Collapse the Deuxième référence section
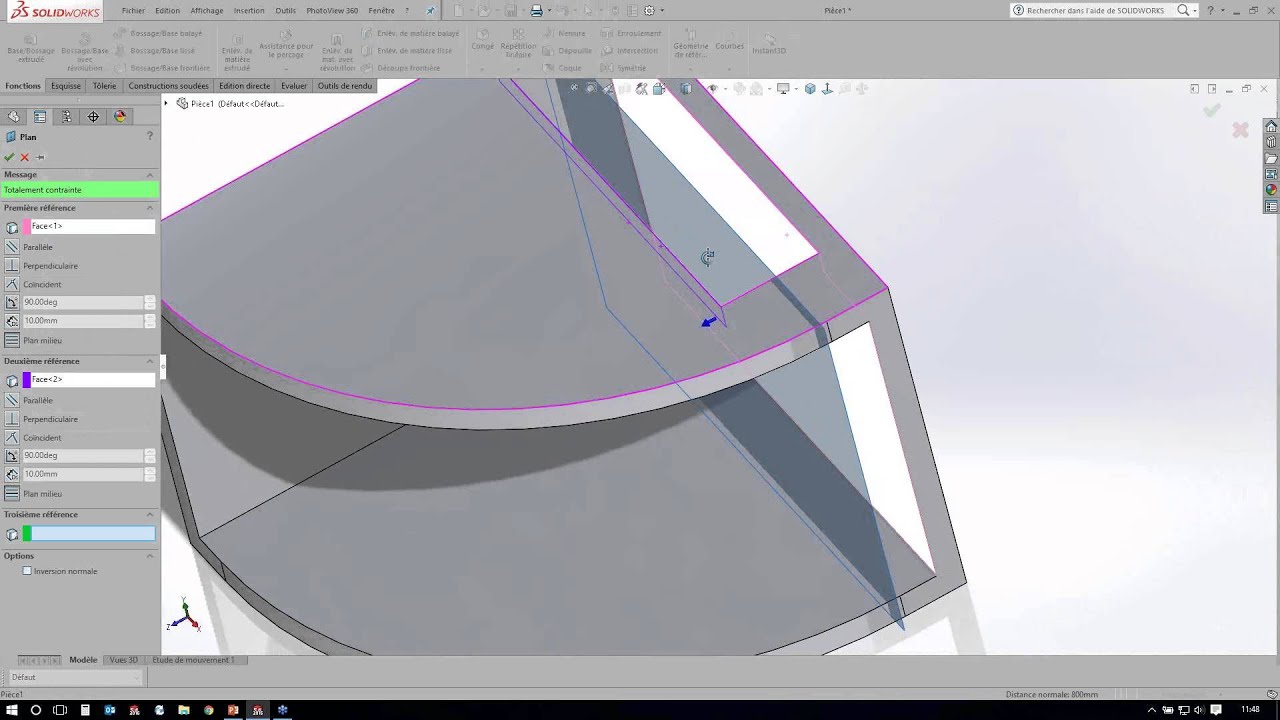Viewport: 1280px width, 720px height. click(150, 361)
